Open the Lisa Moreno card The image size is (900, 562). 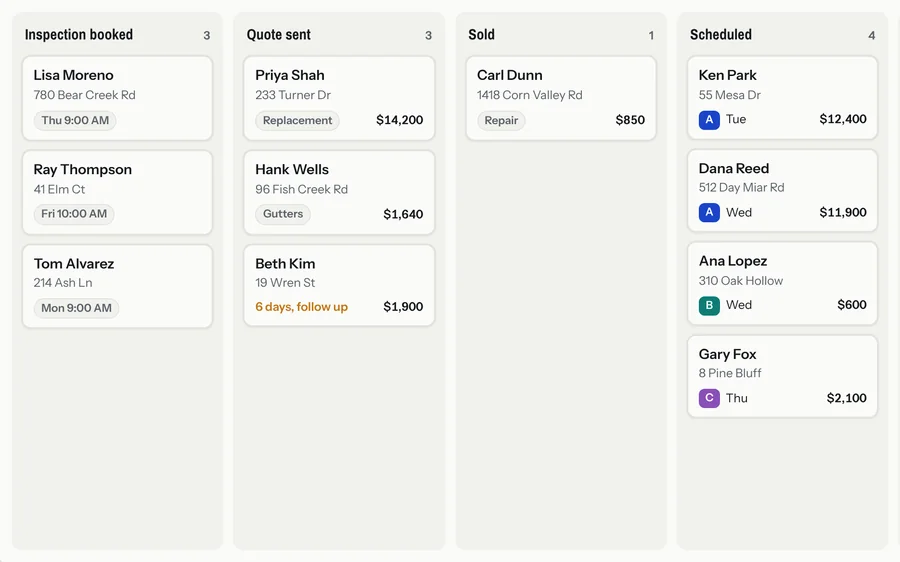pos(118,98)
